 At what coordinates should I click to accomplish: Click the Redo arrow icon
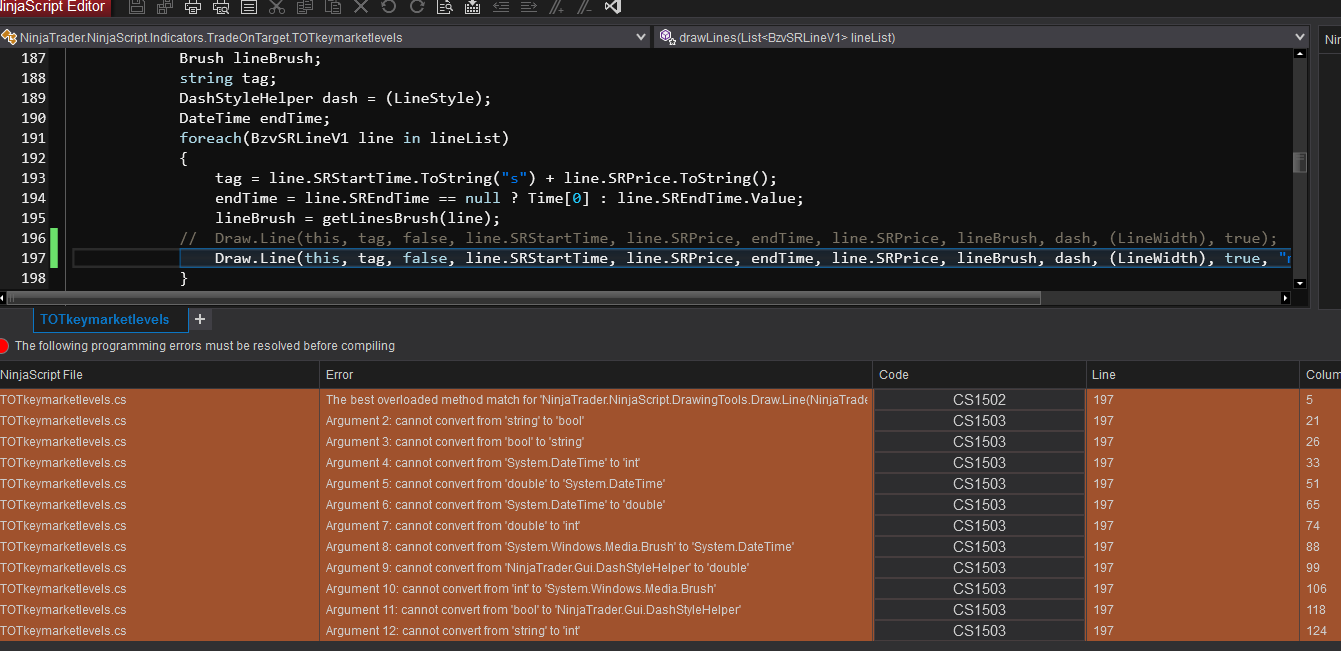416,7
